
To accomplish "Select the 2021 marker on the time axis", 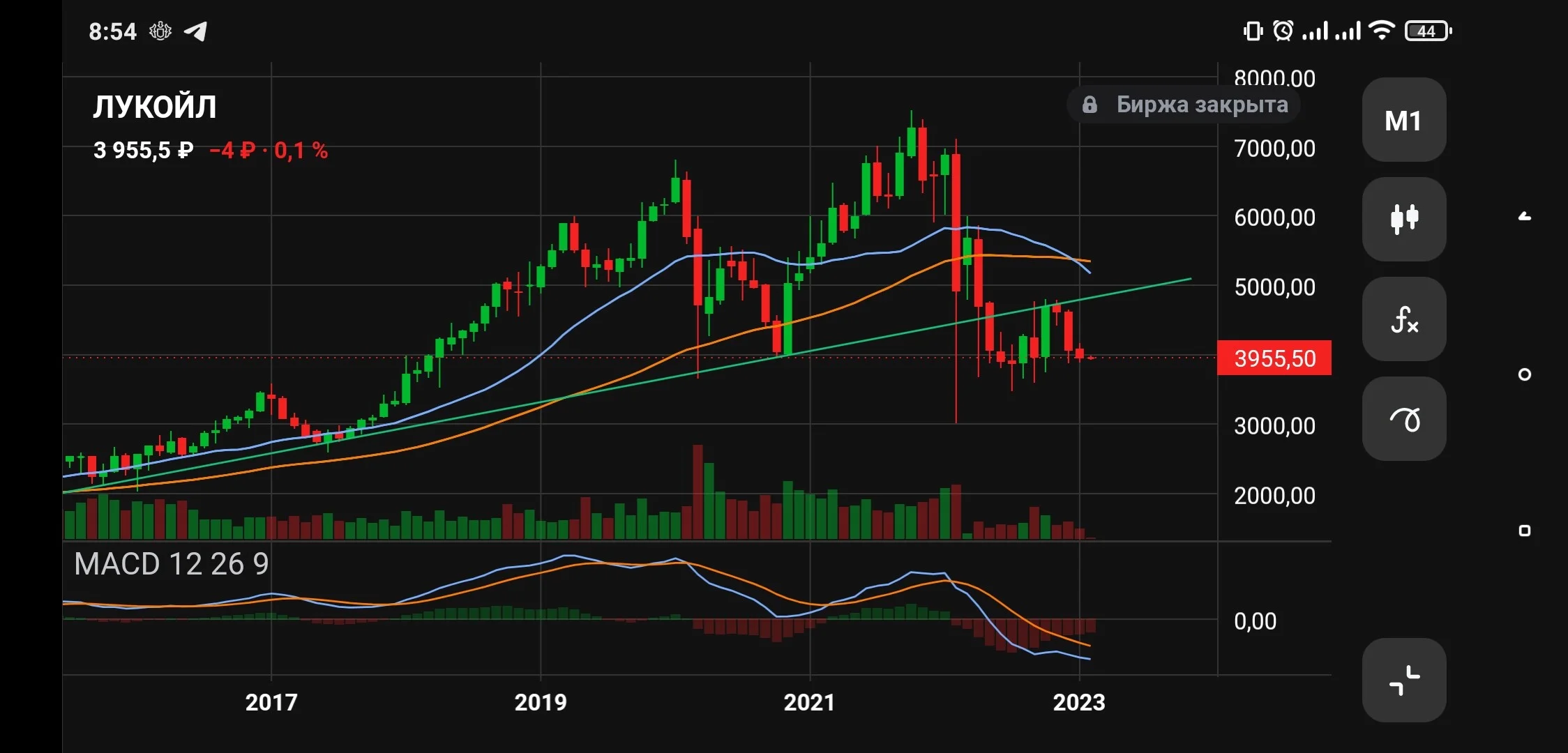I will [x=809, y=702].
